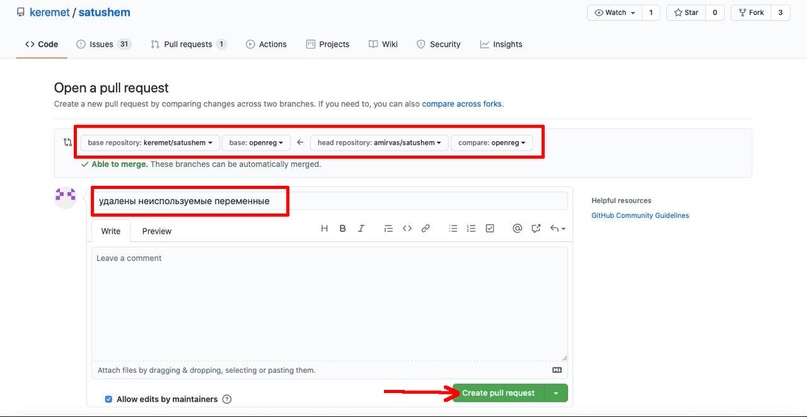Toggle bold text formatting

[x=342, y=229]
